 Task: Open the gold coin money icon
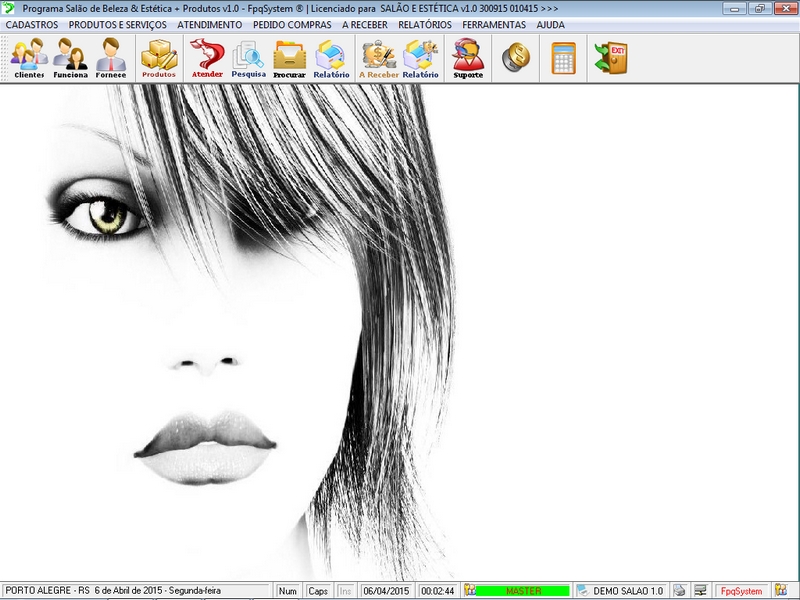pyautogui.click(x=516, y=58)
